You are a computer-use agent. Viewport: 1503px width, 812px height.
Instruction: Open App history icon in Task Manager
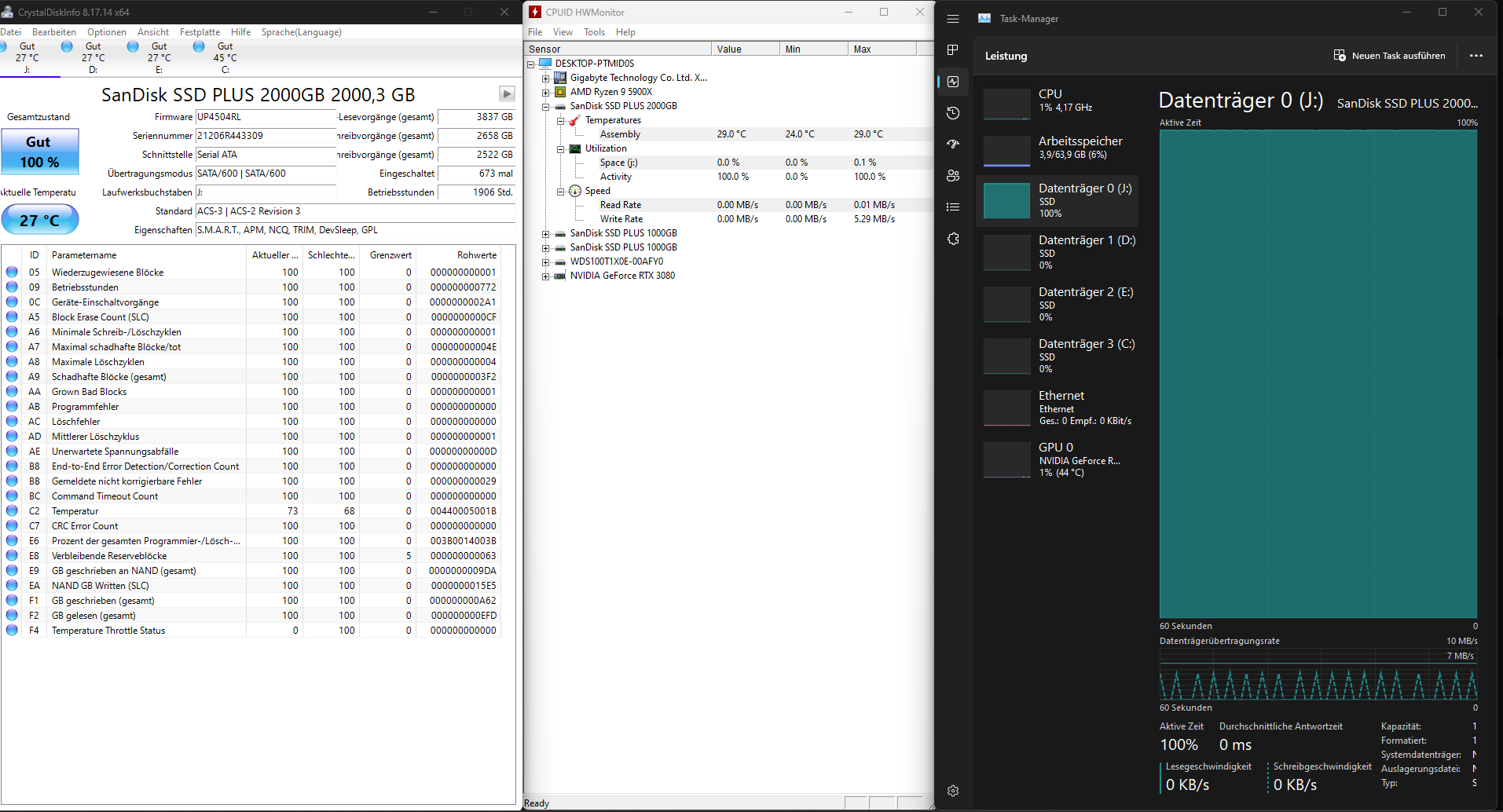point(953,113)
